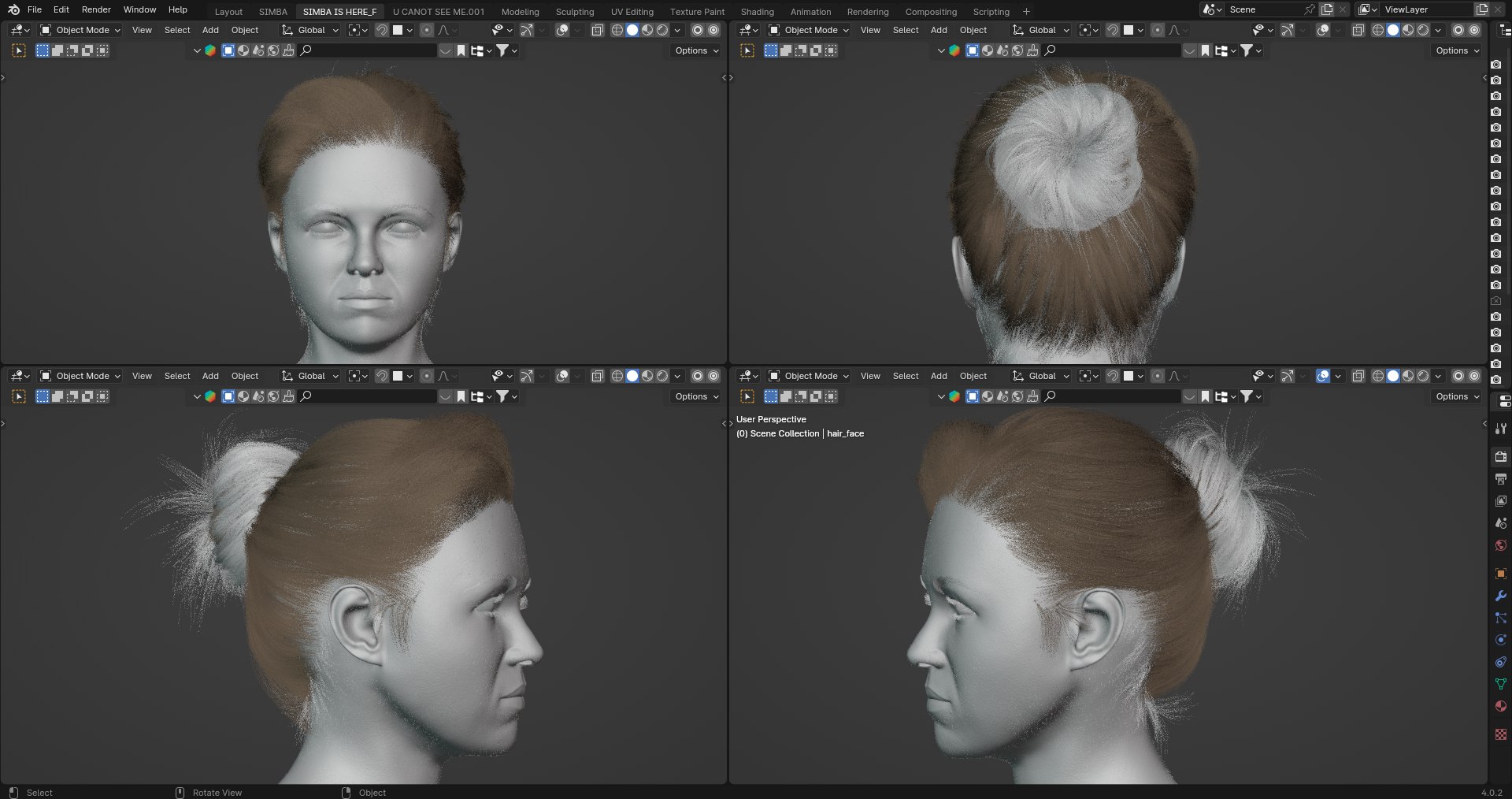1512x799 pixels.
Task: Click the search field in top-left viewport toolbar
Action: [367, 50]
